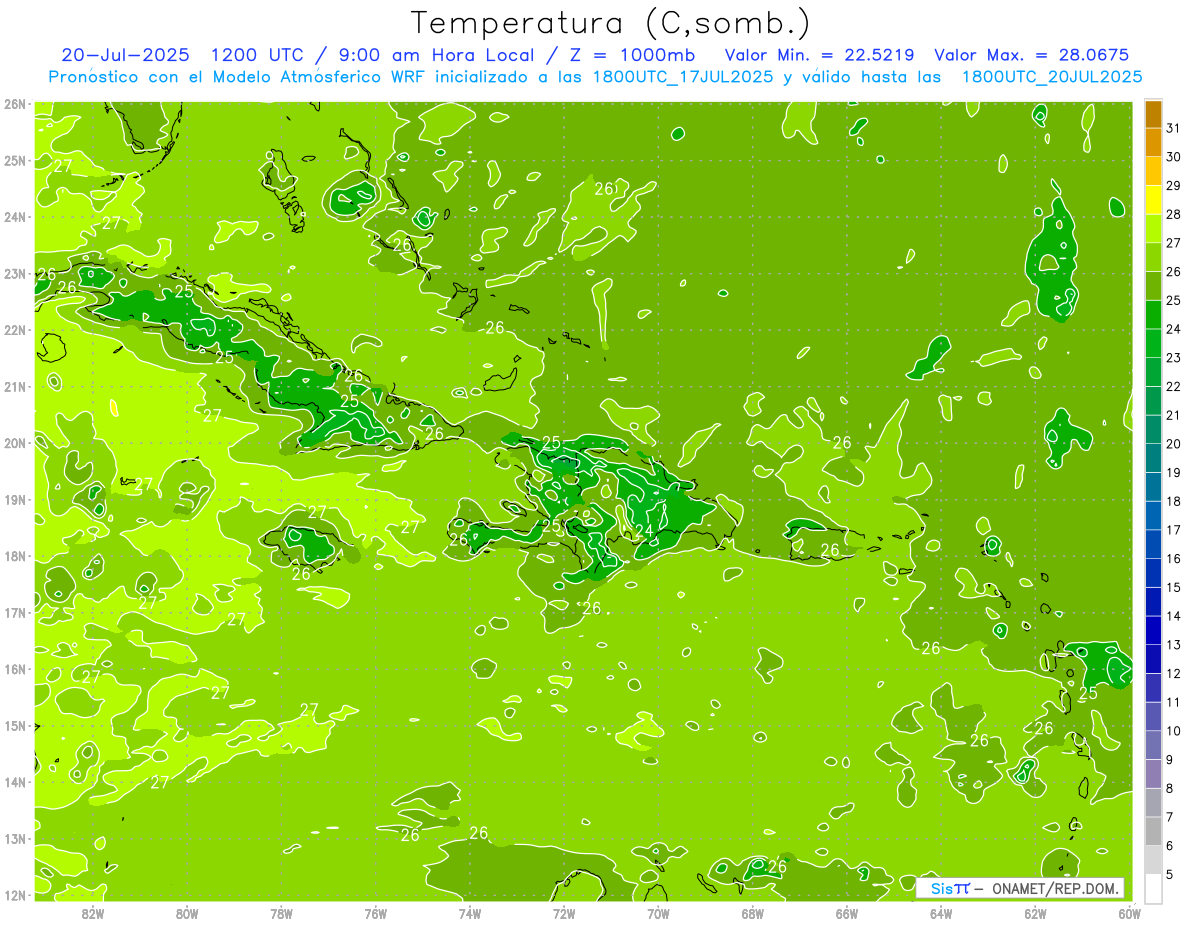Click the 14N latitude axis label
Viewport: 1200px width, 927px height.
(15, 782)
